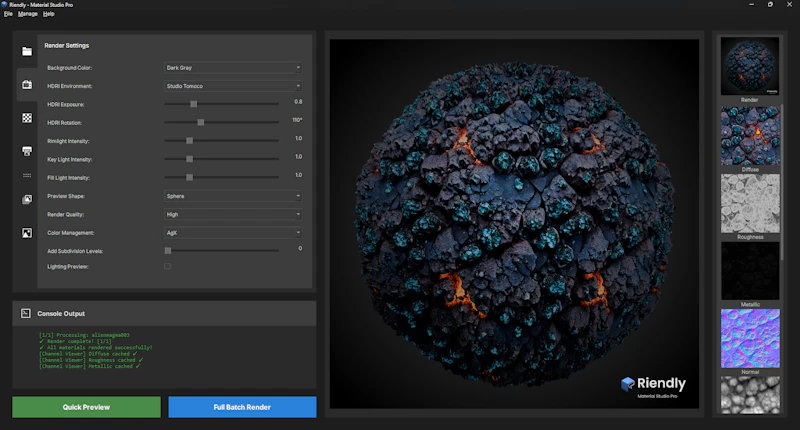Expand the Color Management dropdown
800x430 pixels.
[x=233, y=233]
